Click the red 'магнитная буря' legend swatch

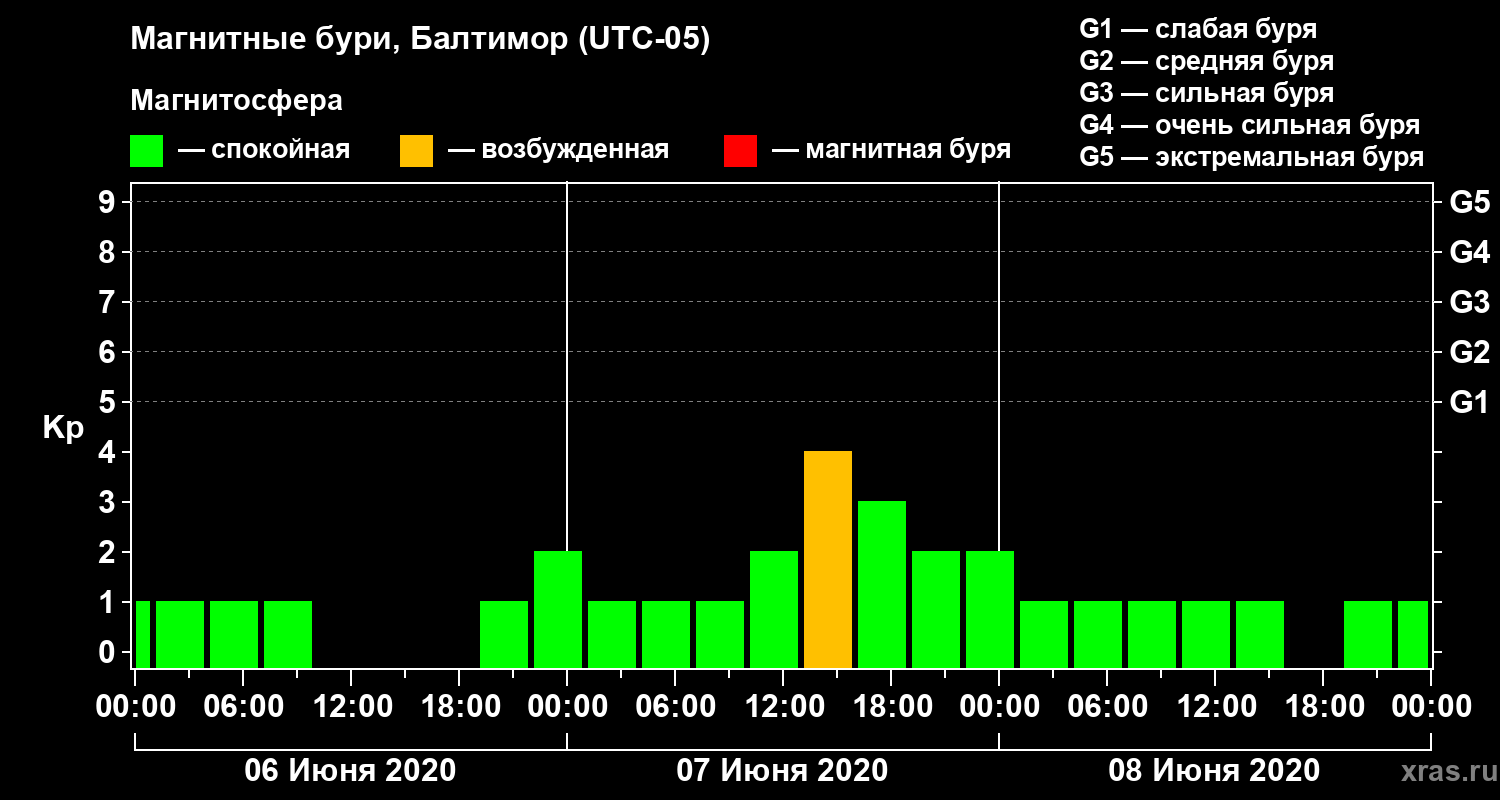point(740,151)
